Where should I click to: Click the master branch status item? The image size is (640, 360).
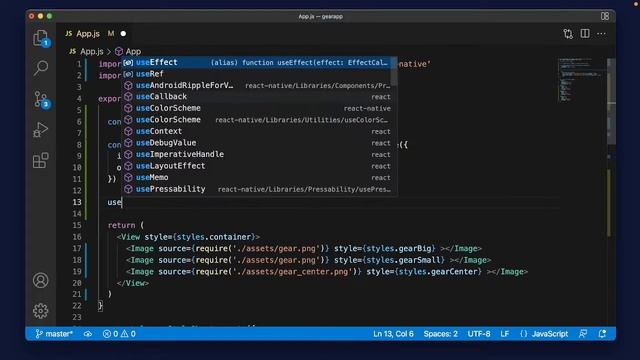pos(54,334)
